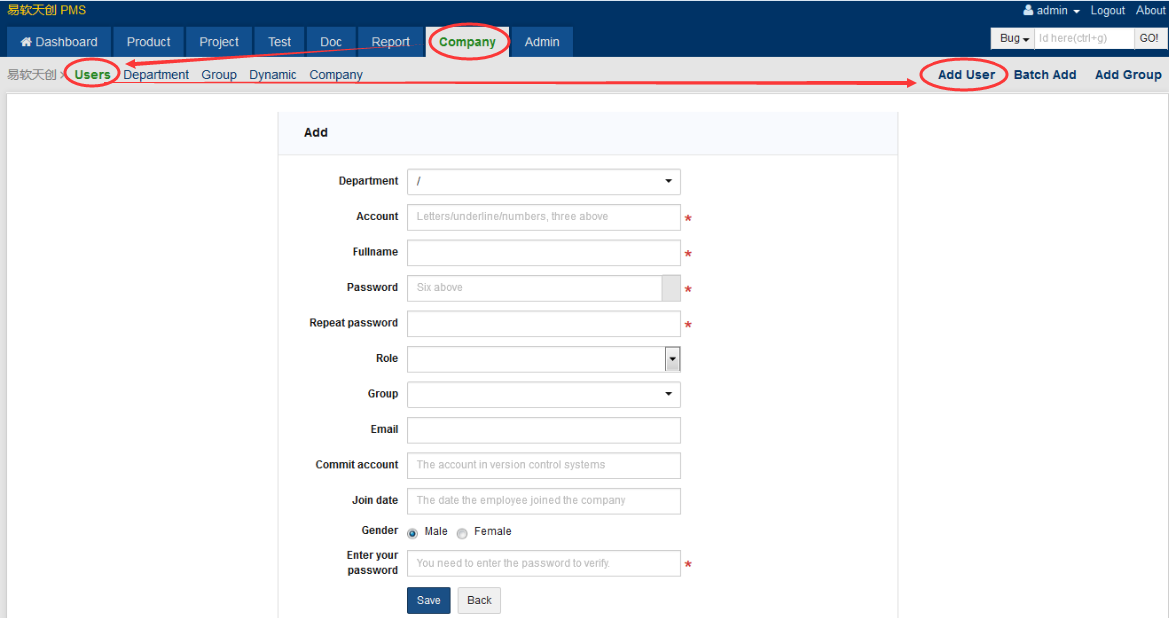Click the Join date field
Image resolution: width=1169 pixels, height=618 pixels.
543,501
